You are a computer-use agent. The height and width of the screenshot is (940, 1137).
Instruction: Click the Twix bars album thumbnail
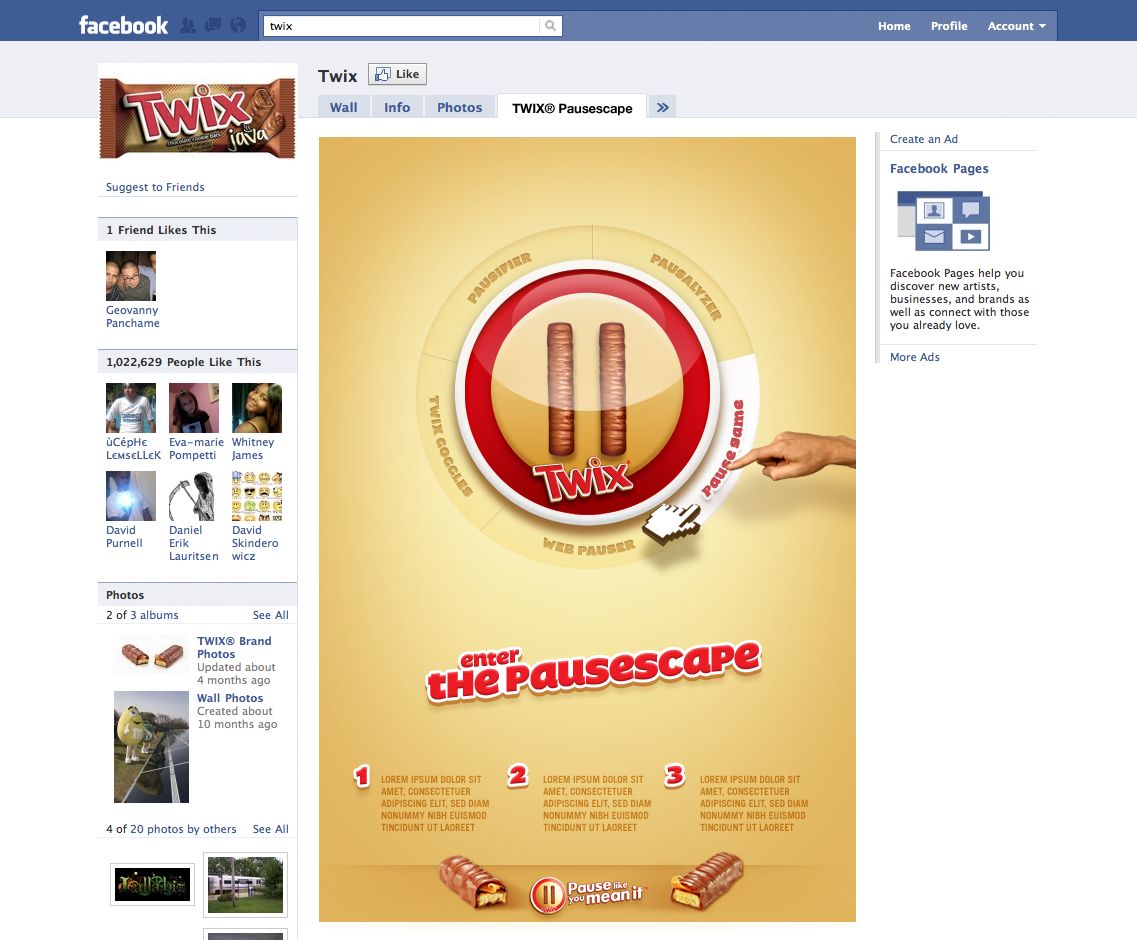coord(152,656)
